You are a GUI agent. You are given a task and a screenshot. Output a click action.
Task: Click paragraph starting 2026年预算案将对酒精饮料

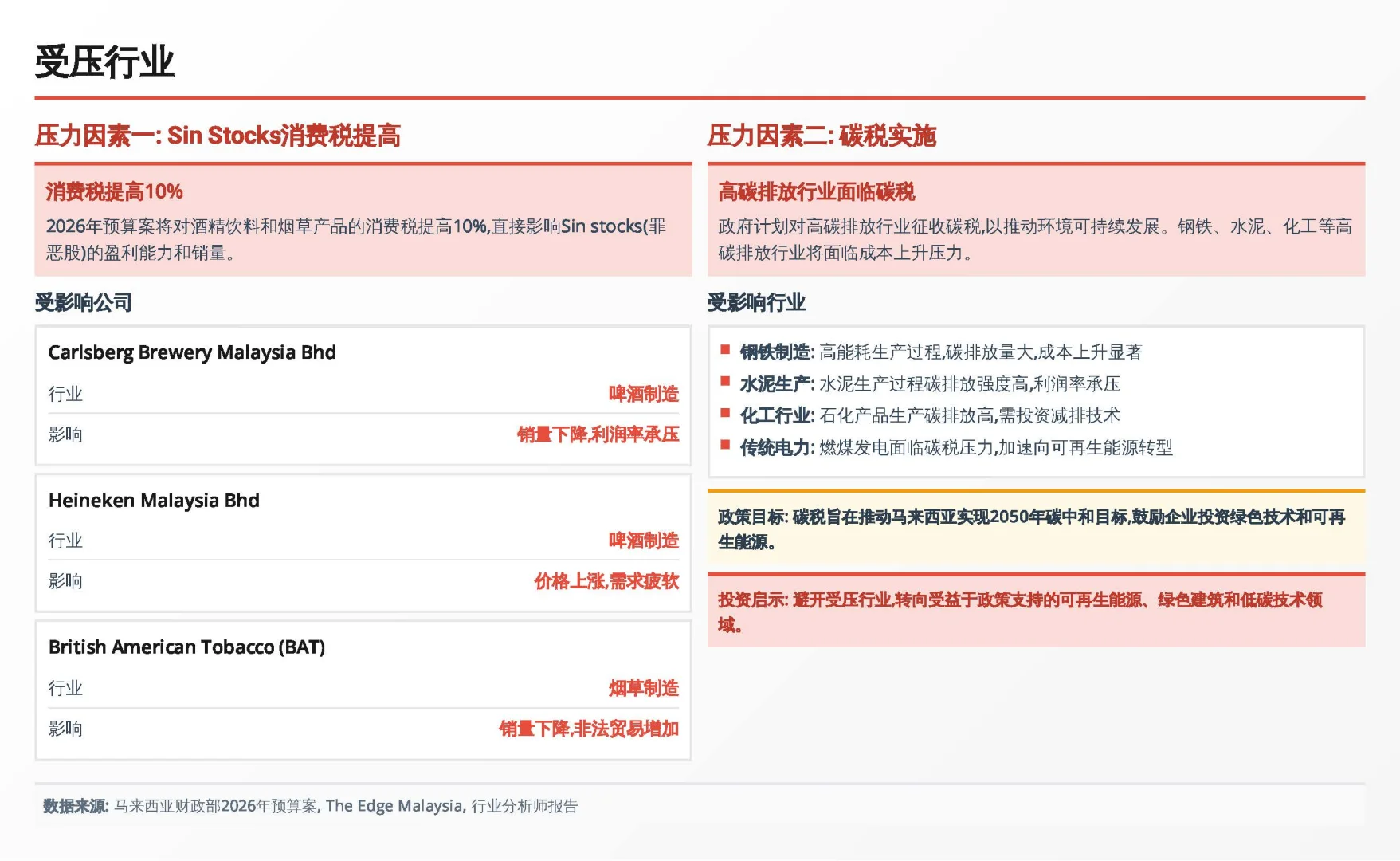click(356, 239)
